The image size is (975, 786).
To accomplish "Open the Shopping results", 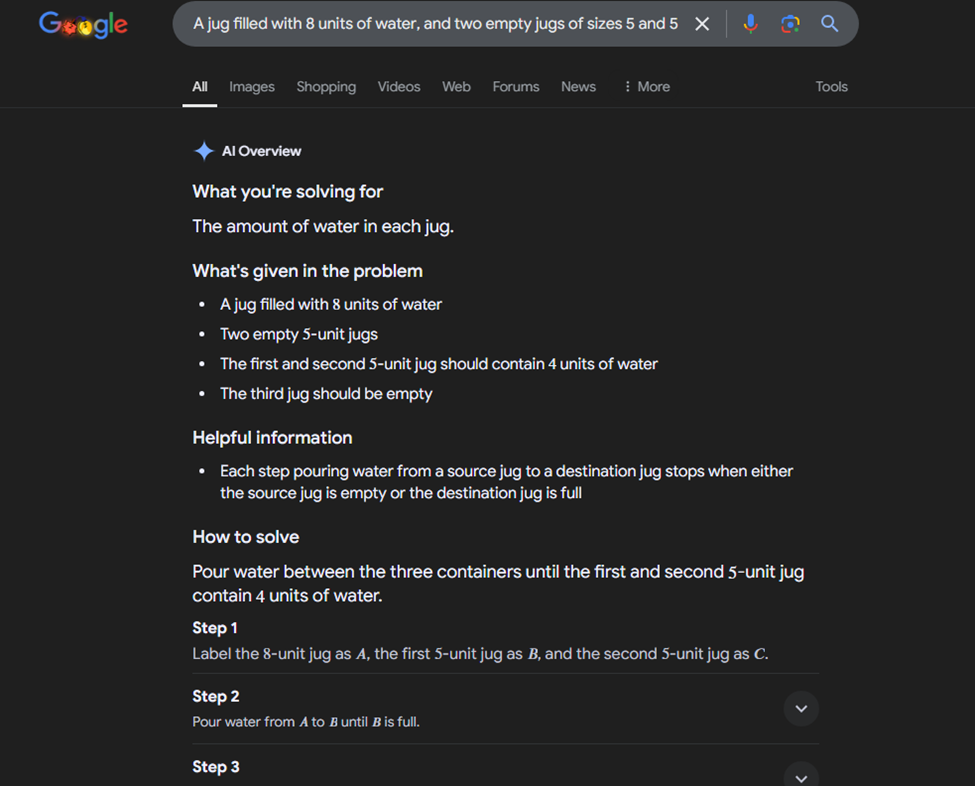I will (326, 87).
